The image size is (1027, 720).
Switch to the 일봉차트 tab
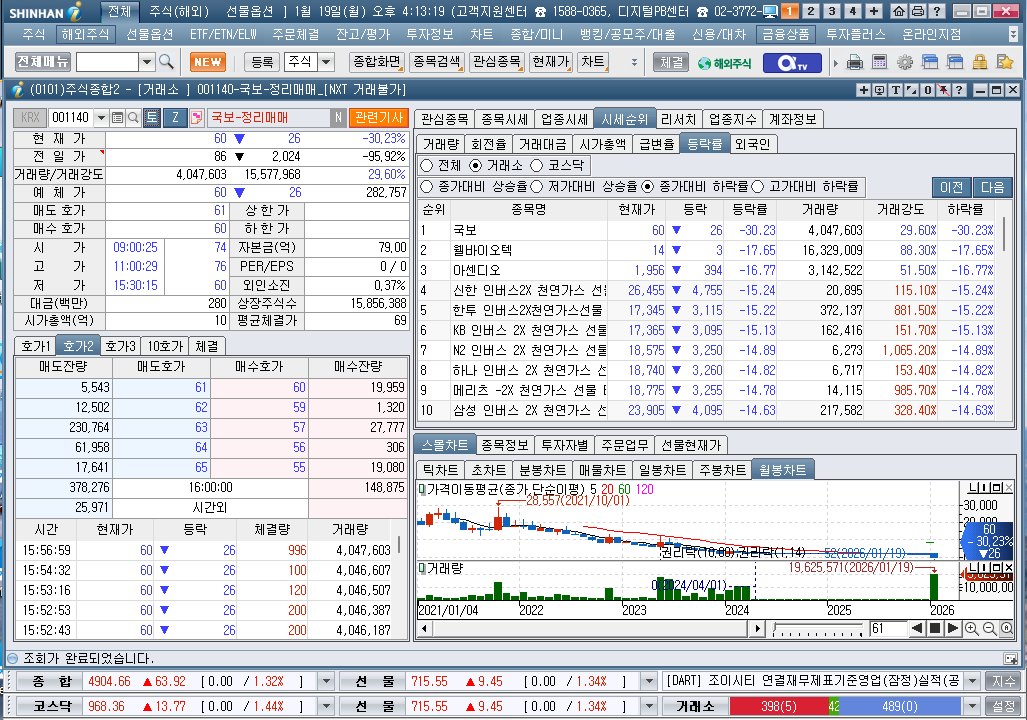pyautogui.click(x=662, y=470)
